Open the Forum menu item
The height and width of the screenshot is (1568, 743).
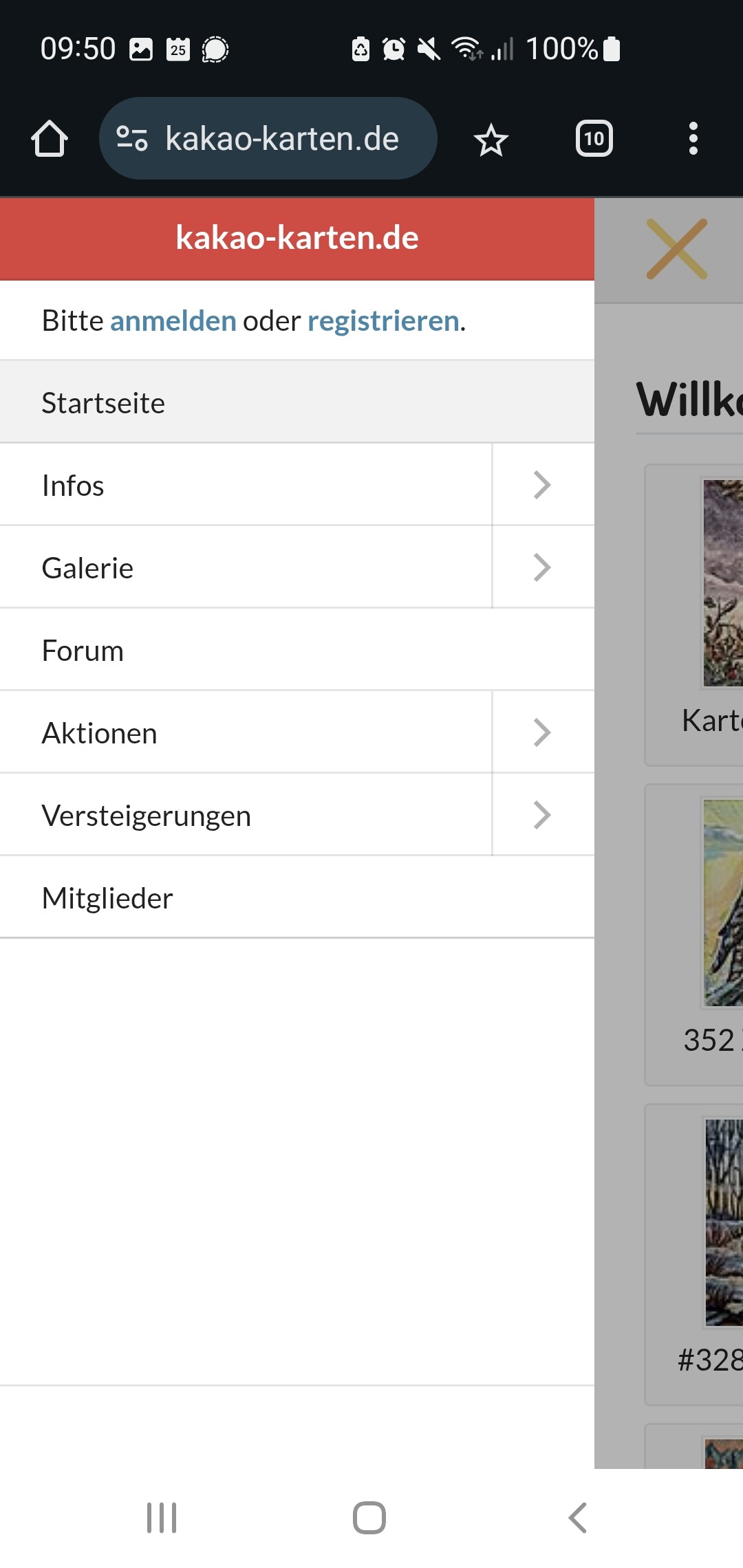coord(83,651)
